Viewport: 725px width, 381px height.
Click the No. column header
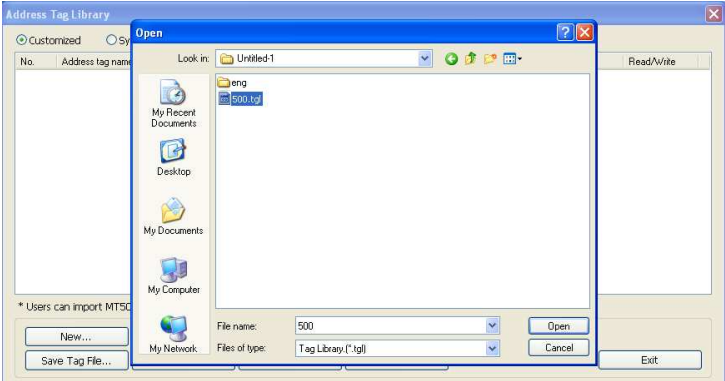36,61
